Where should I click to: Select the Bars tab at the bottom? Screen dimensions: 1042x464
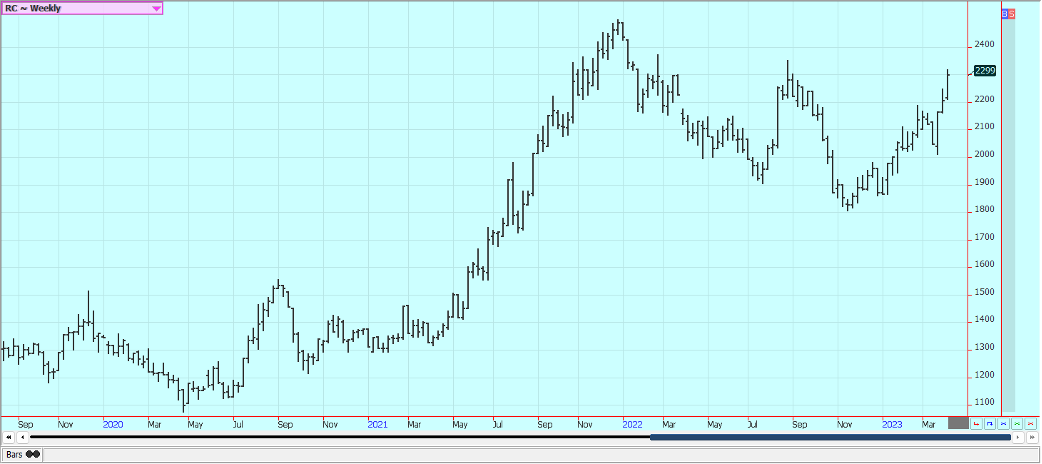point(23,455)
